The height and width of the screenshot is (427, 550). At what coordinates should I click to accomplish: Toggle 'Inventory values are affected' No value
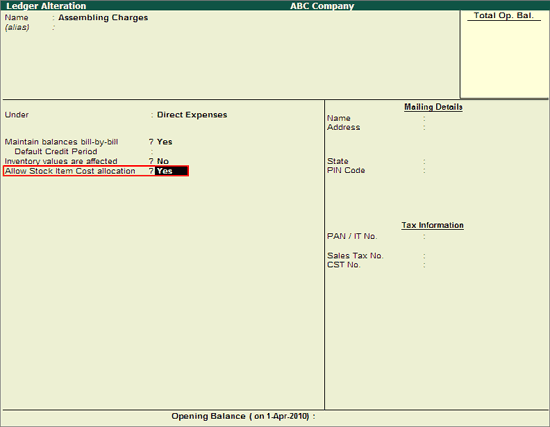(163, 161)
